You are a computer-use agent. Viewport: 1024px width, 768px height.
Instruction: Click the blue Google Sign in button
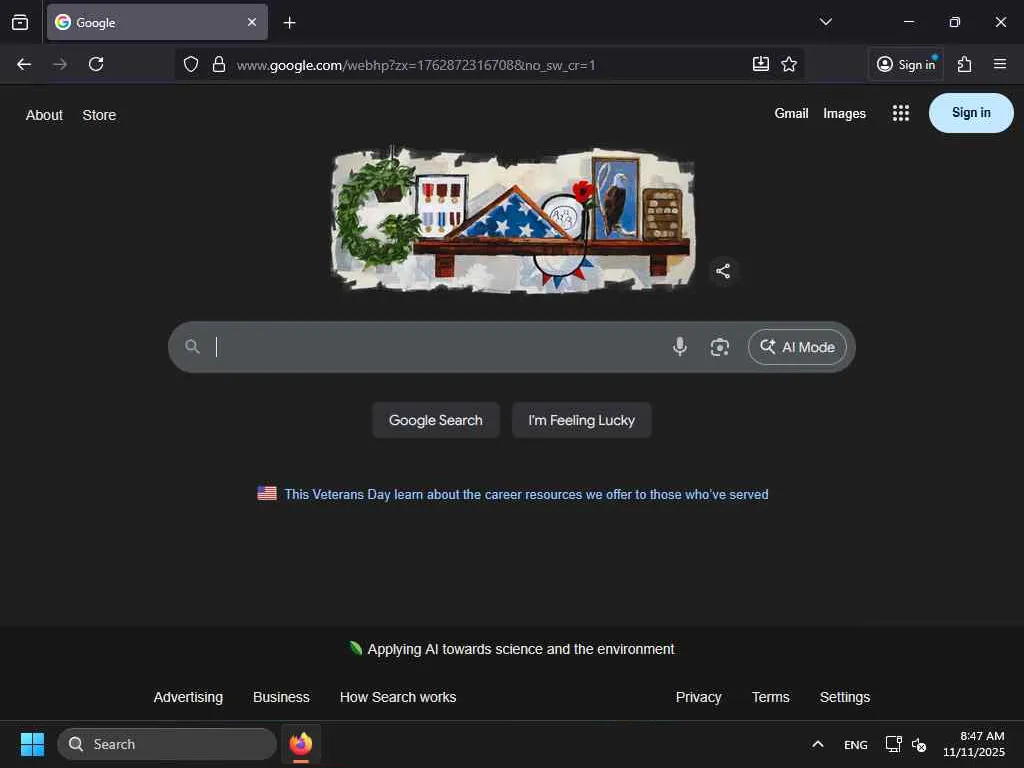coord(971,113)
